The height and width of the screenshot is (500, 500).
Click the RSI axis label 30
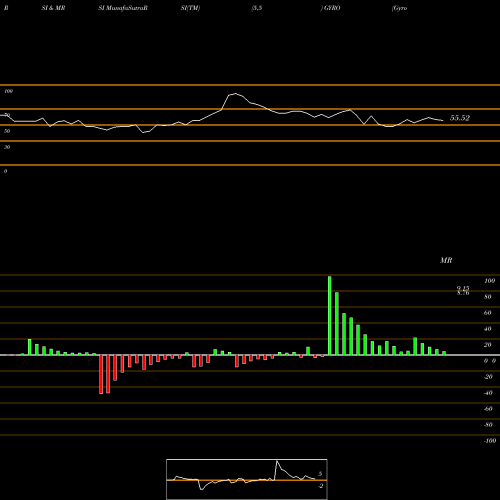pos(7,147)
